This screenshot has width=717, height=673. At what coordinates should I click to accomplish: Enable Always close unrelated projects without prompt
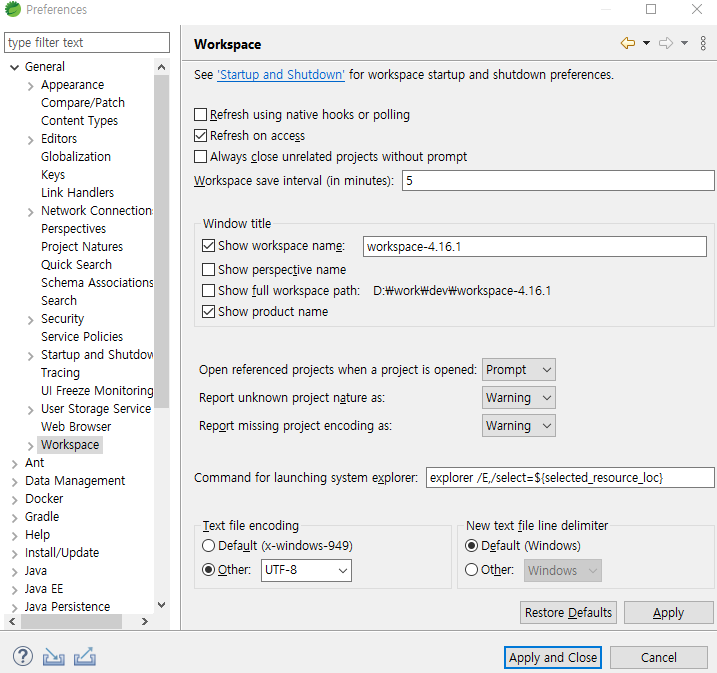200,156
